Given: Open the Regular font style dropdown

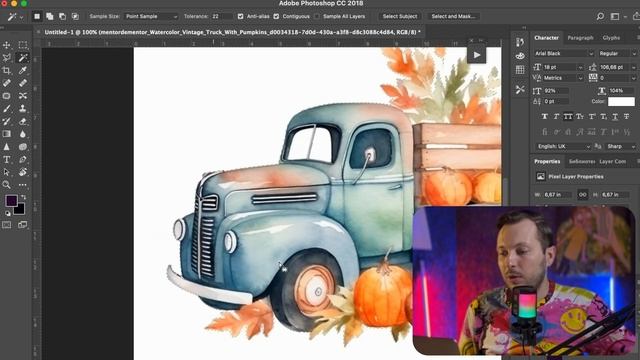Looking at the screenshot, I should [x=618, y=53].
